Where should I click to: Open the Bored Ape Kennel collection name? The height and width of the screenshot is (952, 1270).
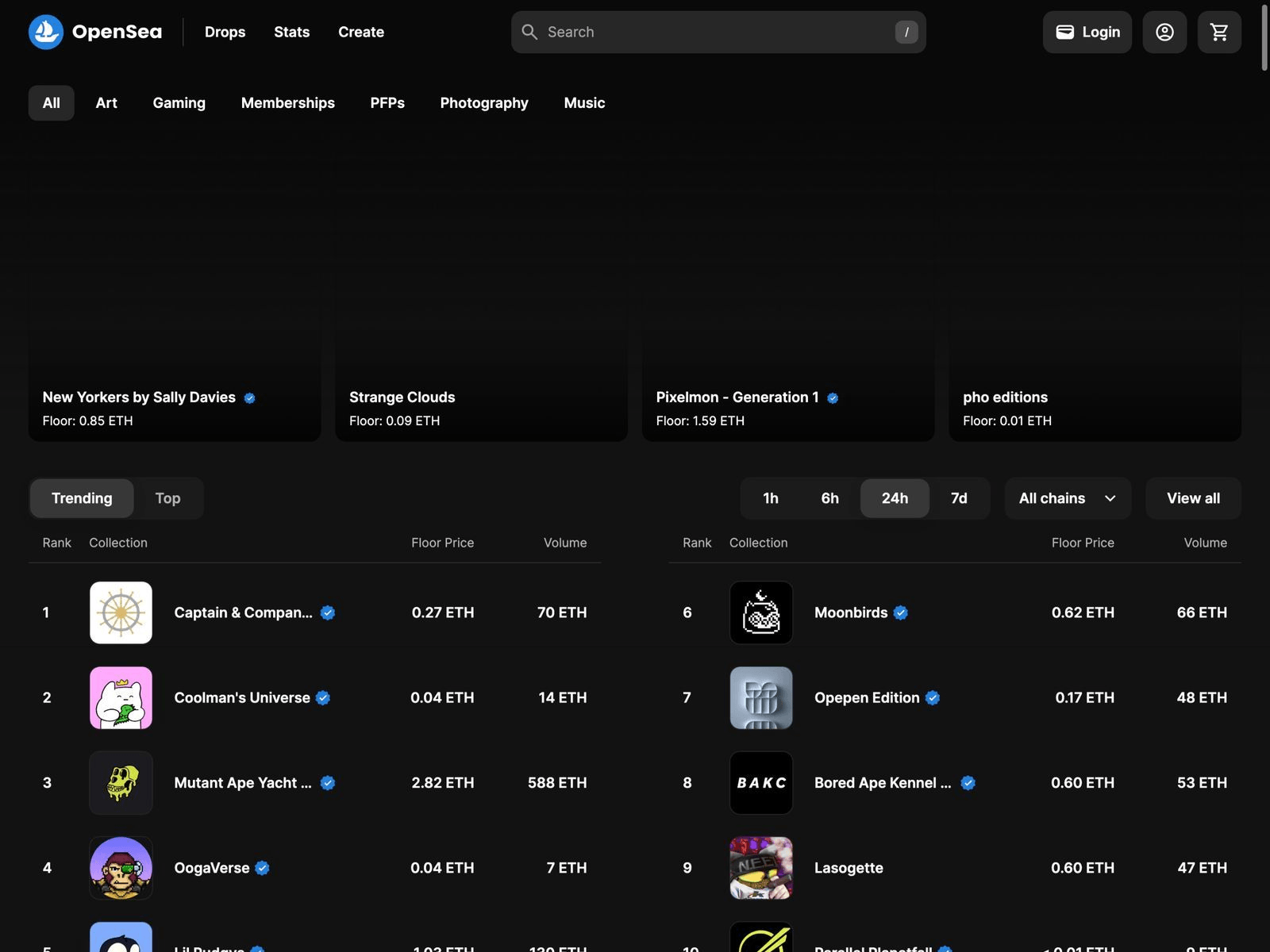click(x=883, y=783)
